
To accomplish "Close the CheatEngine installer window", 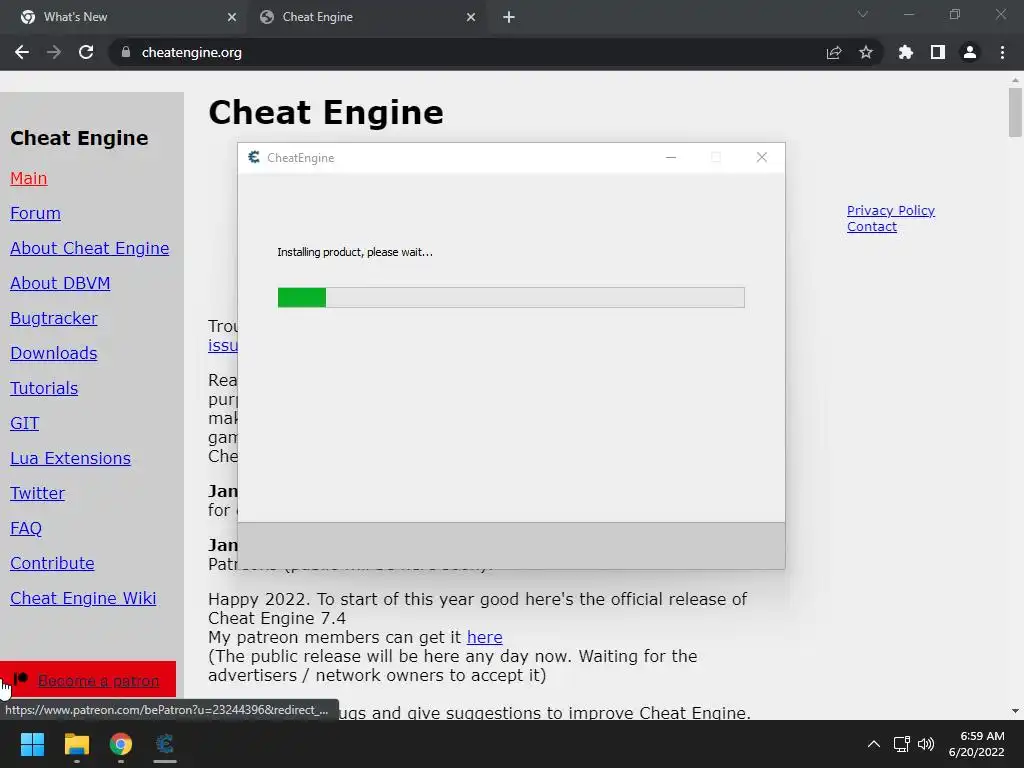I will 761,157.
